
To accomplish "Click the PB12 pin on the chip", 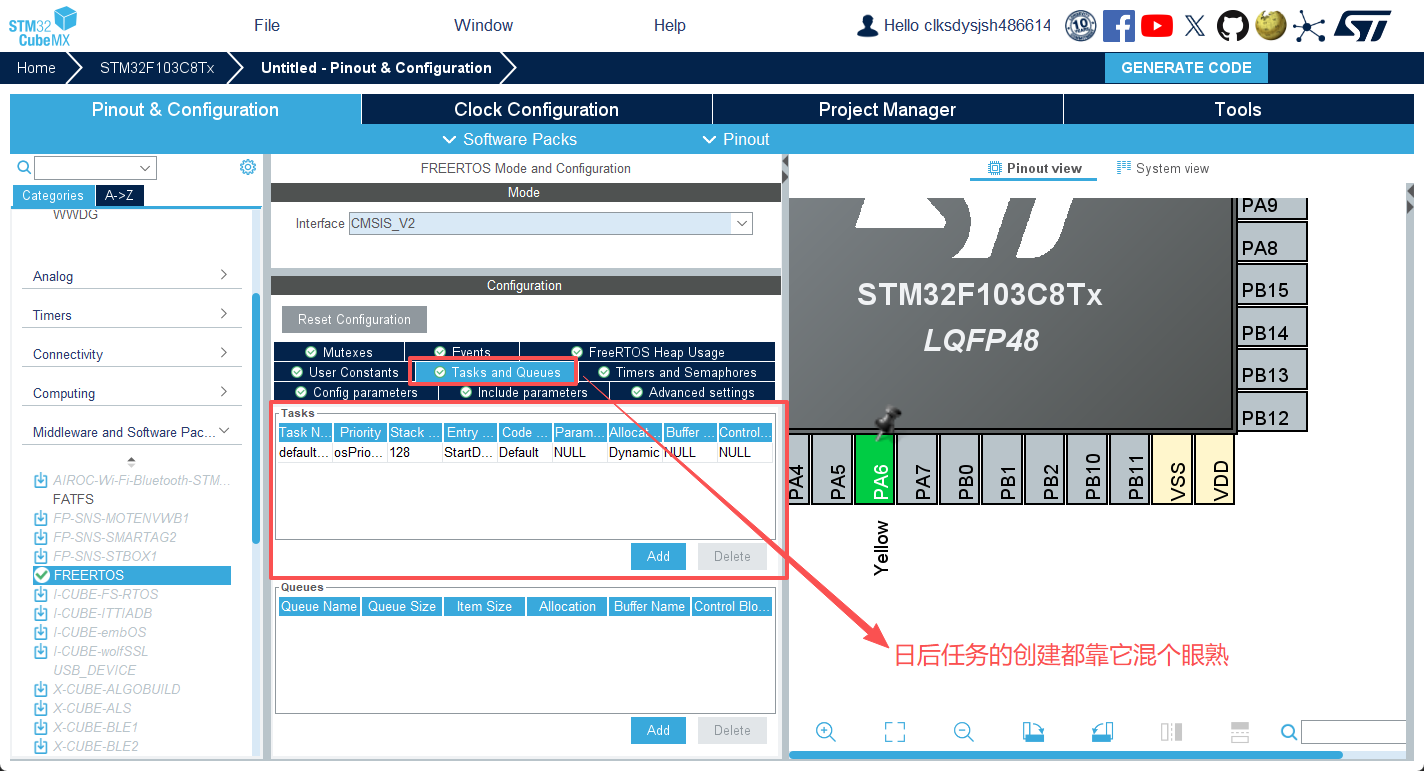I will pos(1272,411).
